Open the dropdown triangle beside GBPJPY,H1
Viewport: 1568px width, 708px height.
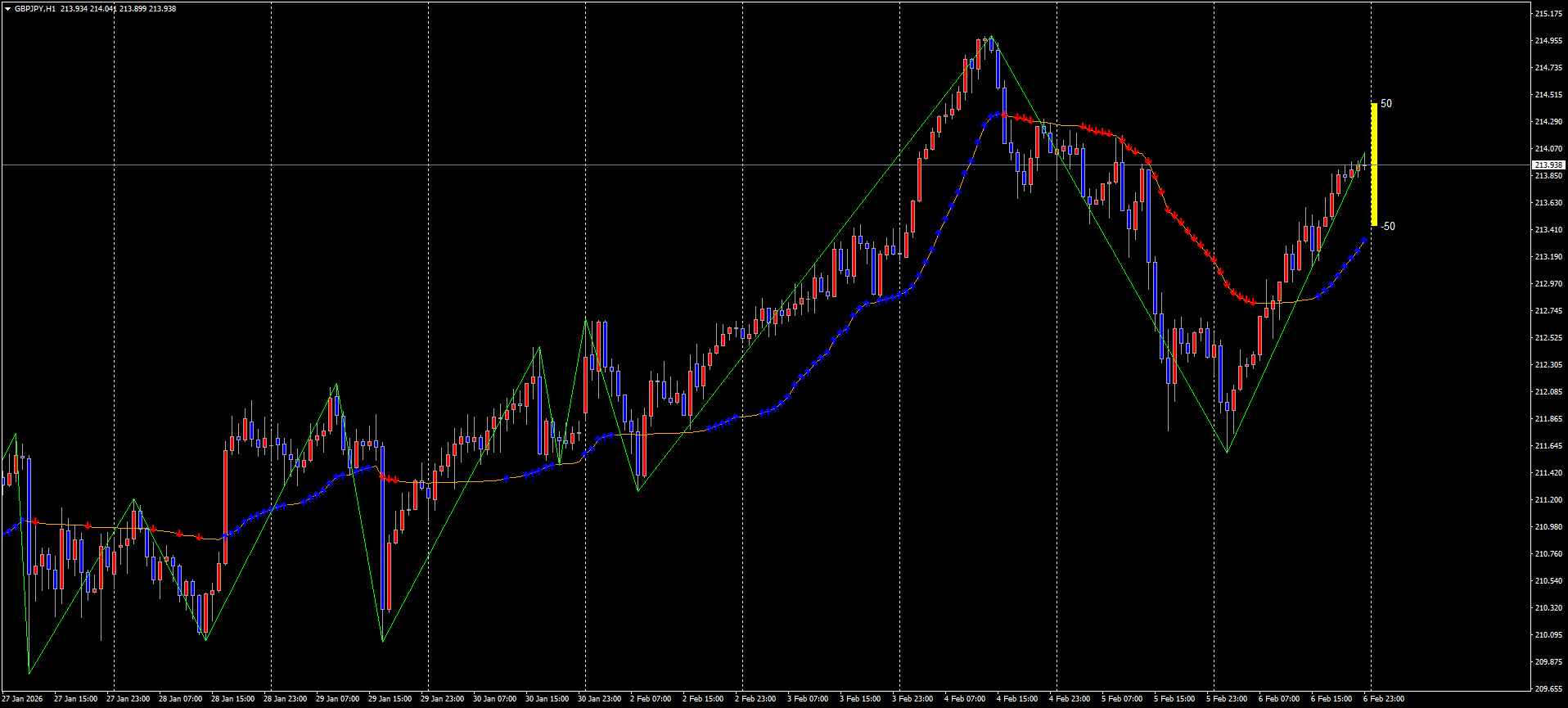[x=7, y=9]
